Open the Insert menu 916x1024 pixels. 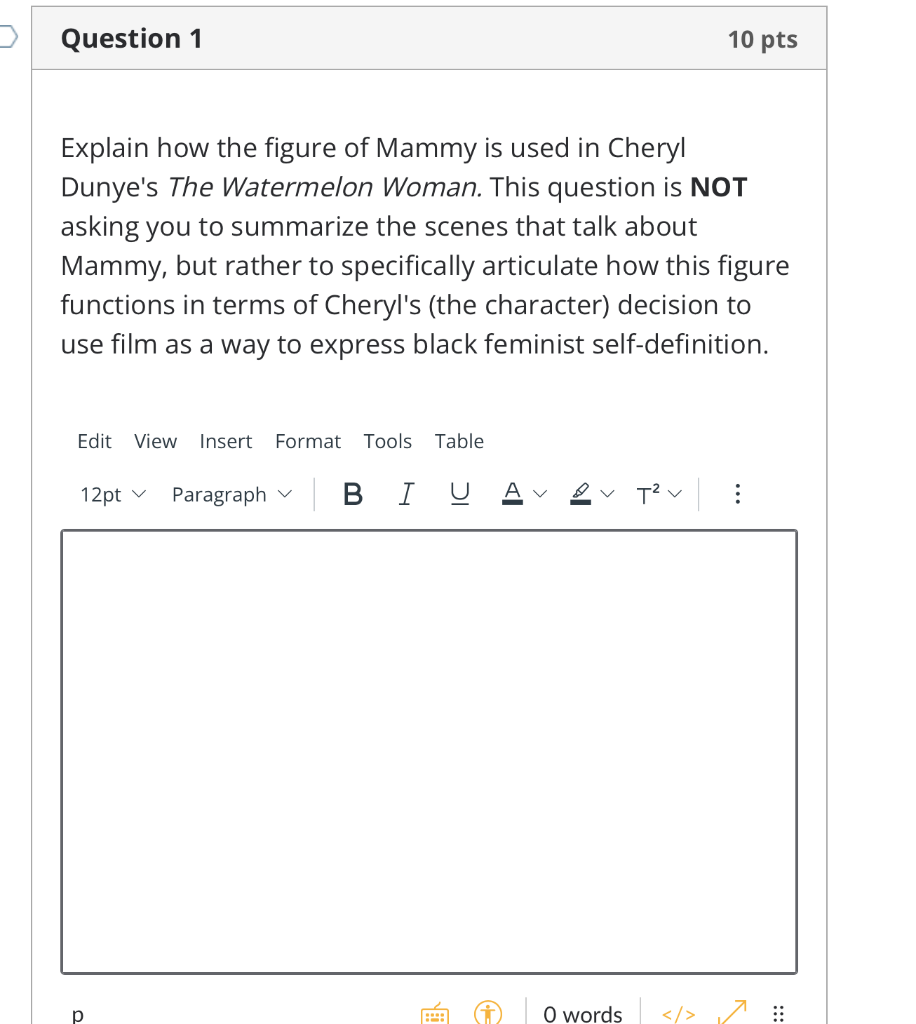click(226, 441)
